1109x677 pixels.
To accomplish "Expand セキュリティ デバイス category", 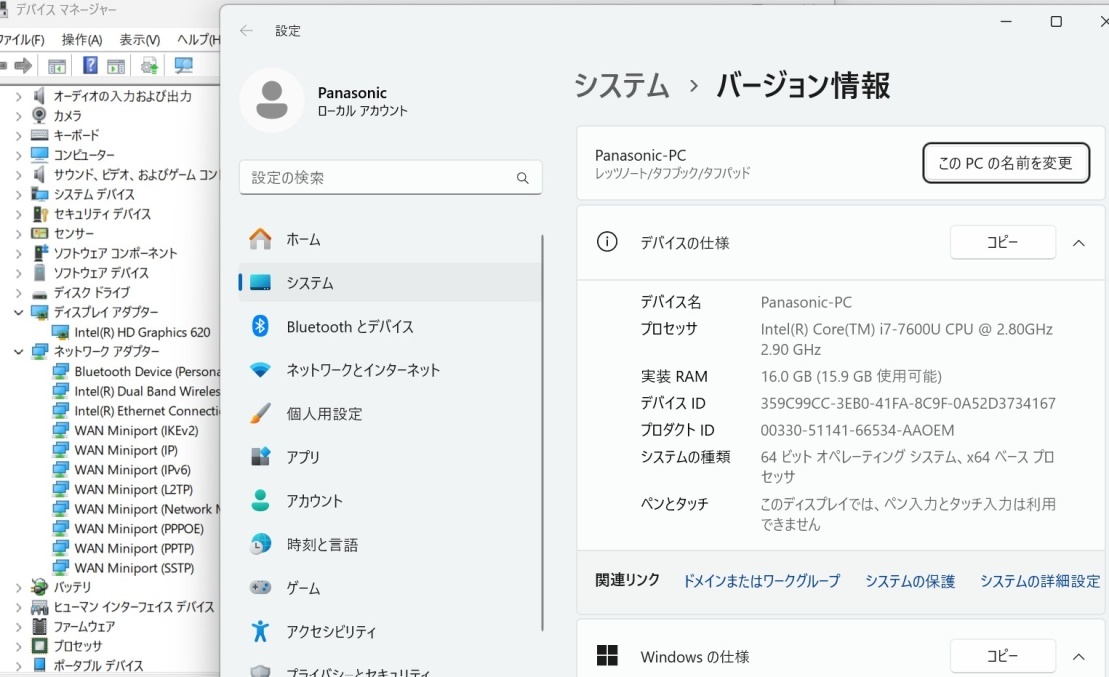I will pyautogui.click(x=18, y=214).
